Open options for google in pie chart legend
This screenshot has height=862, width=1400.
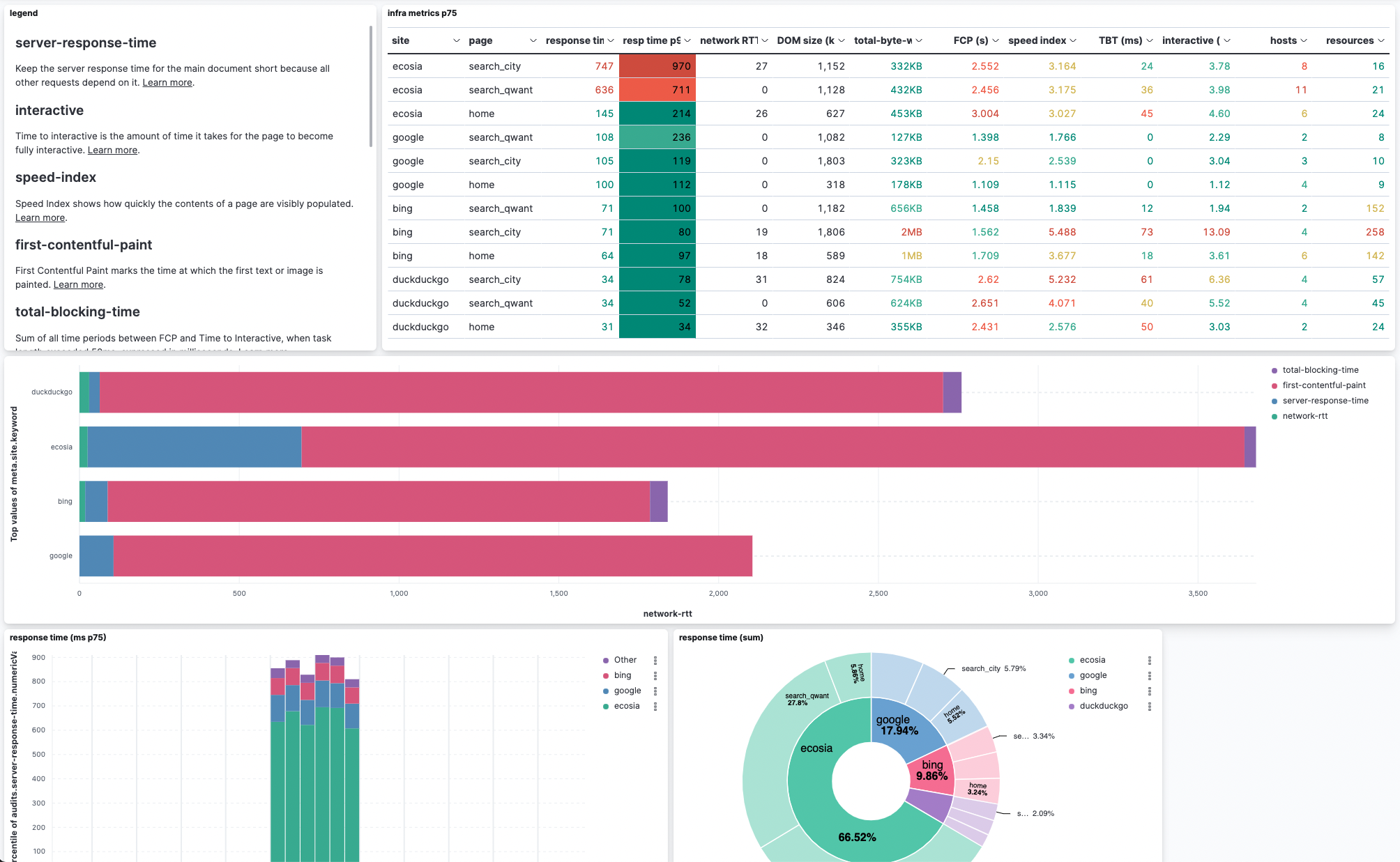click(1150, 675)
